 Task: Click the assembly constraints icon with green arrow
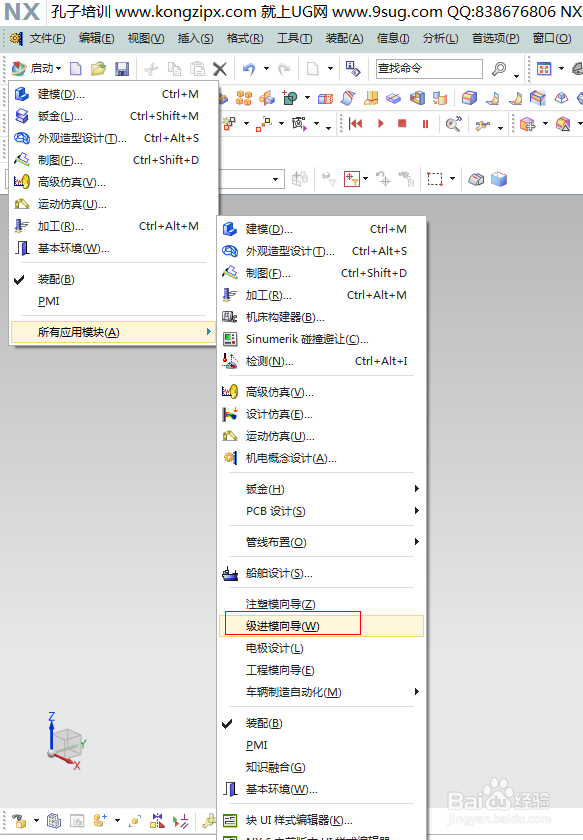point(181,820)
